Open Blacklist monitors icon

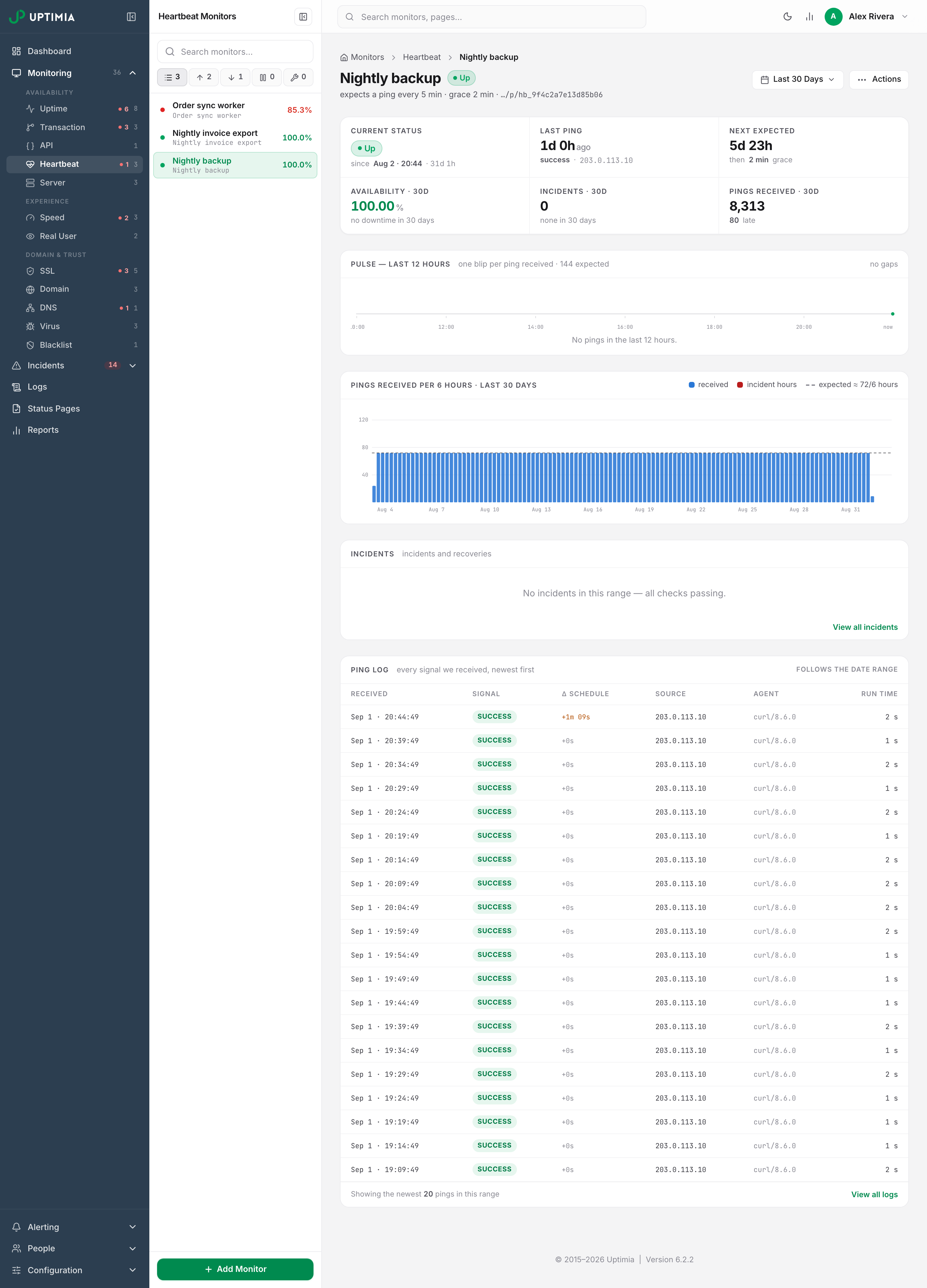pos(30,345)
